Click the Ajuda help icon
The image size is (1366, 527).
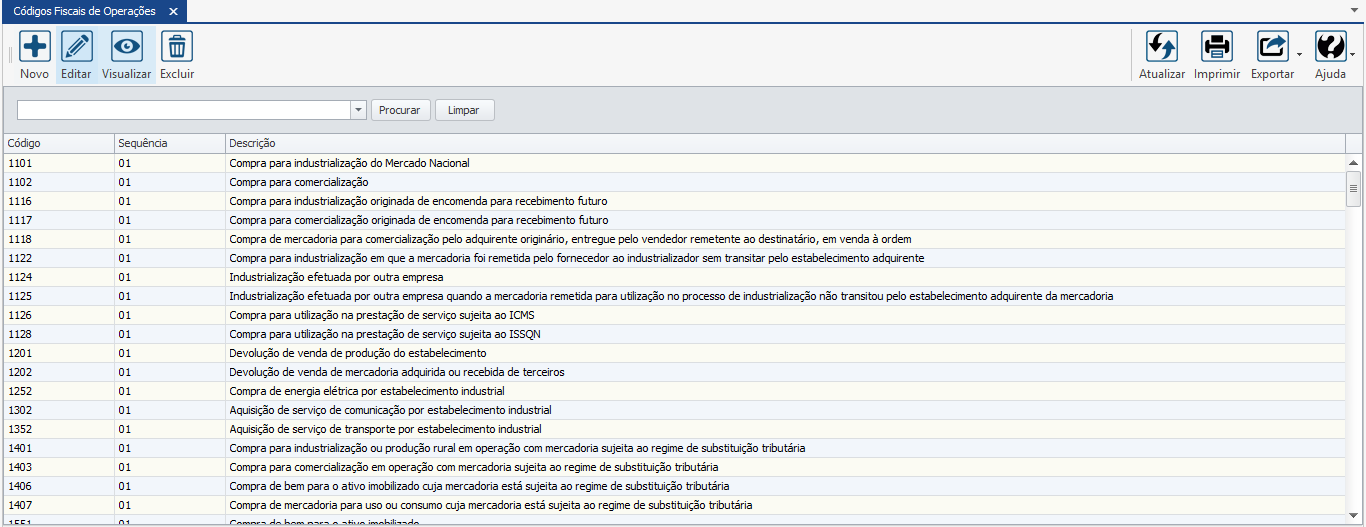(x=1330, y=47)
